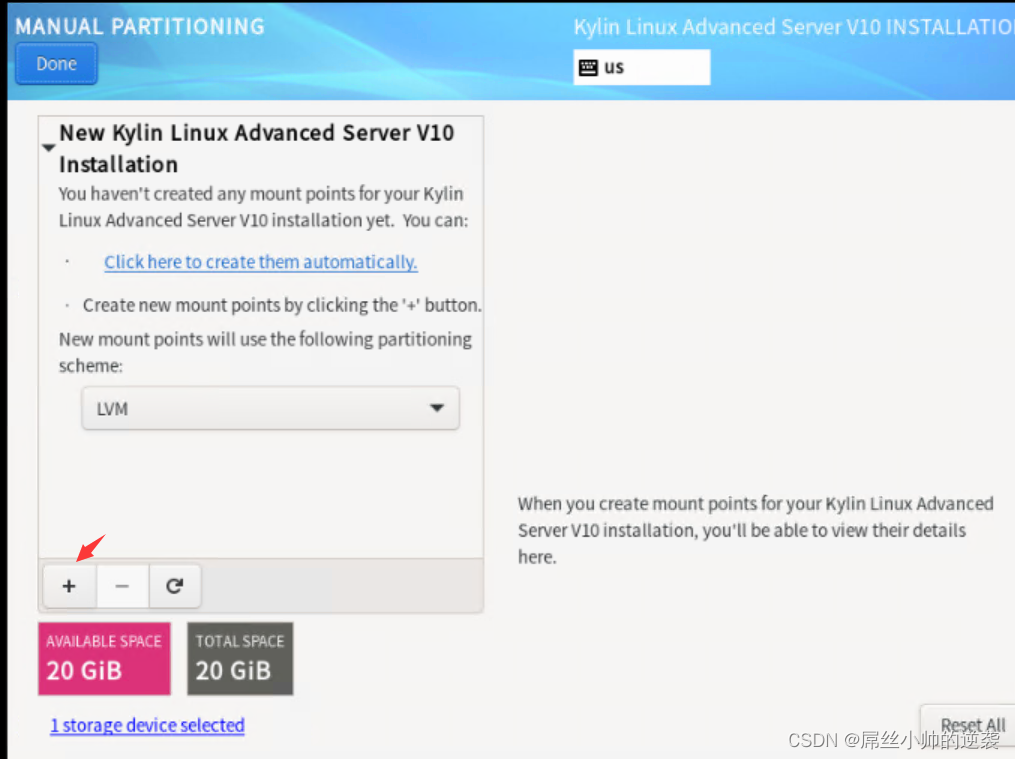Click the minus button to remove mount point

point(122,586)
